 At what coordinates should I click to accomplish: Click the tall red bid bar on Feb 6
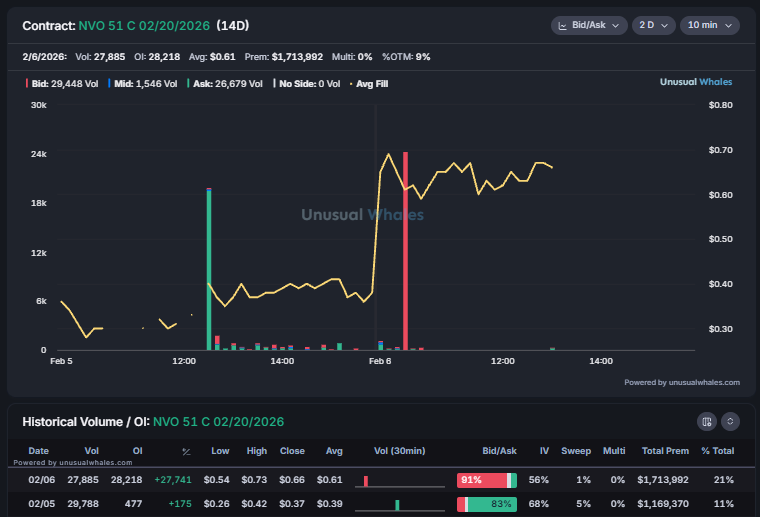tap(405, 250)
